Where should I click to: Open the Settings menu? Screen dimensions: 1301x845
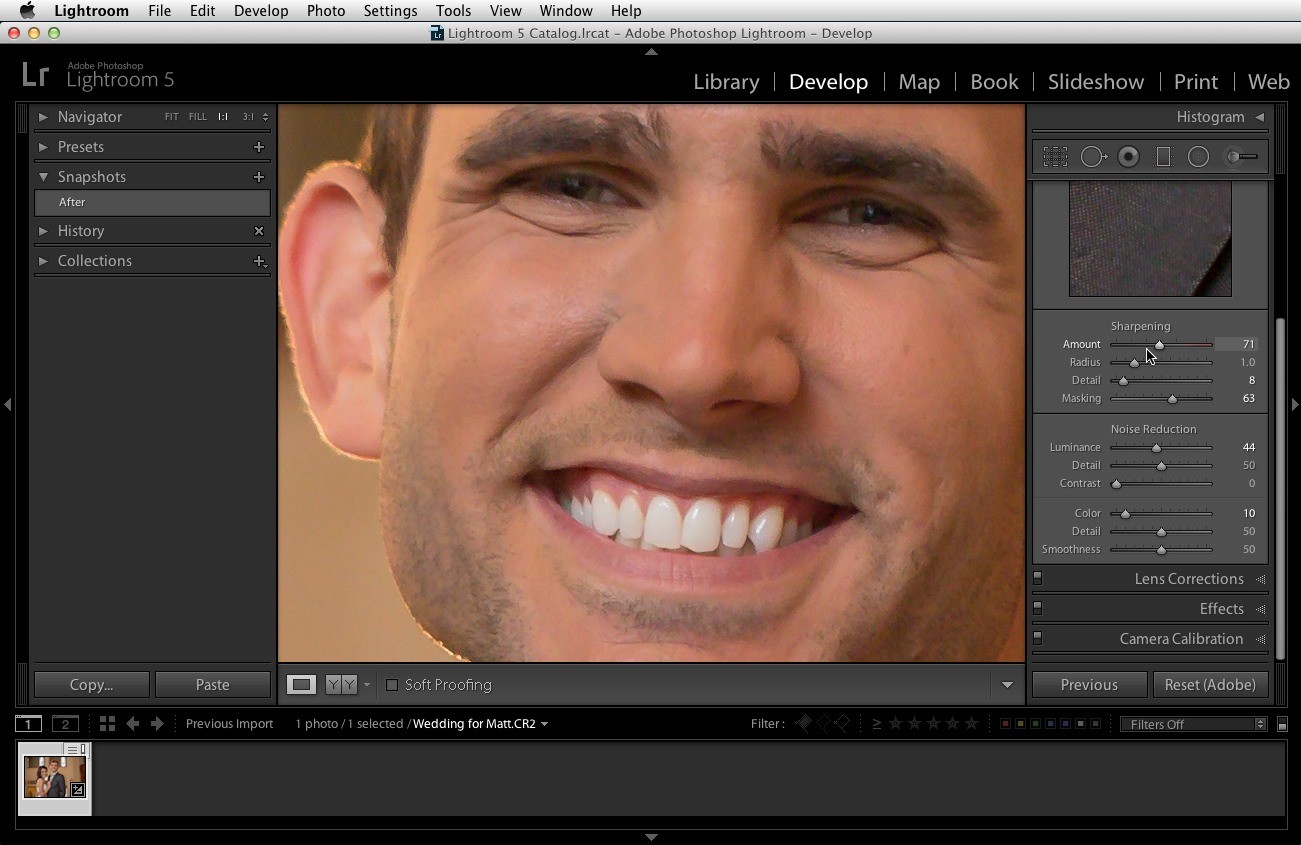[390, 11]
